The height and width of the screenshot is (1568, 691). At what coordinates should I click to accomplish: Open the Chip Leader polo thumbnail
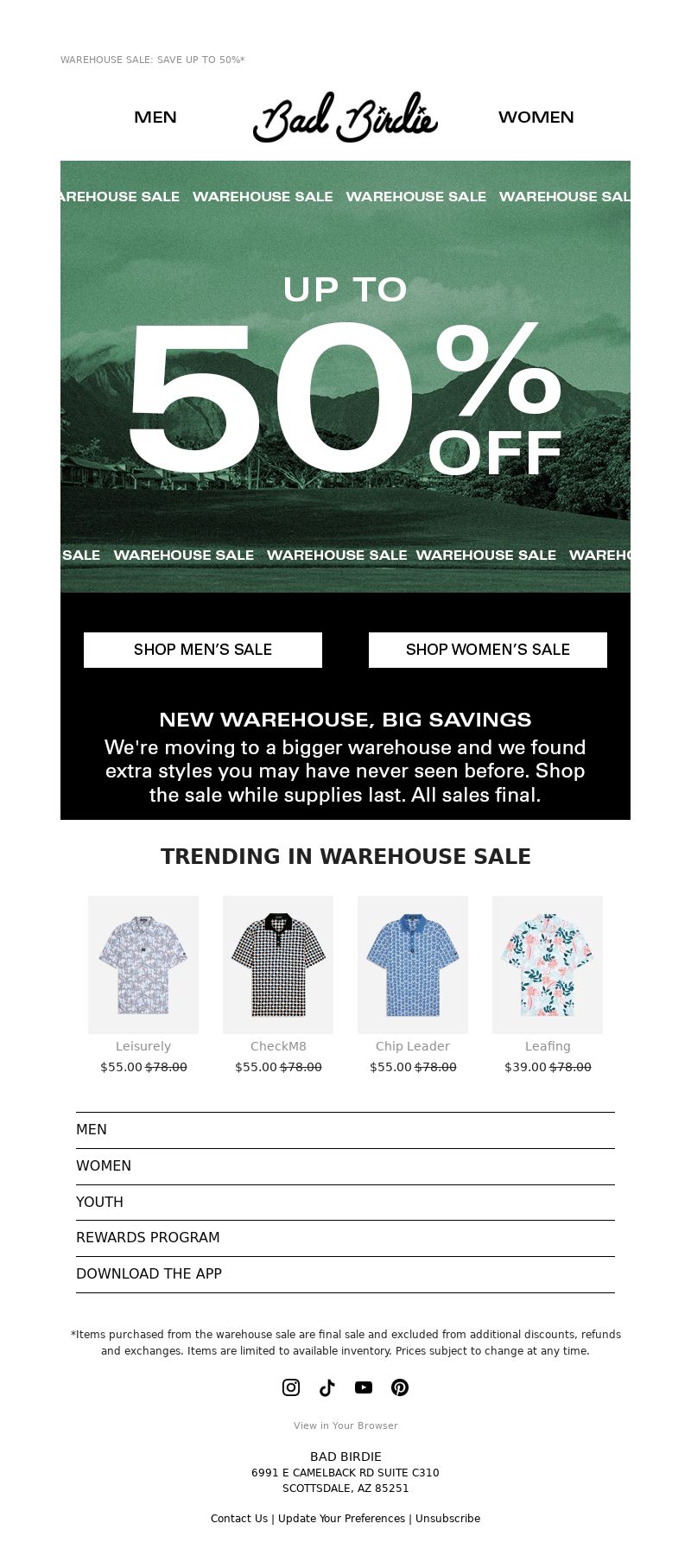coord(413,964)
